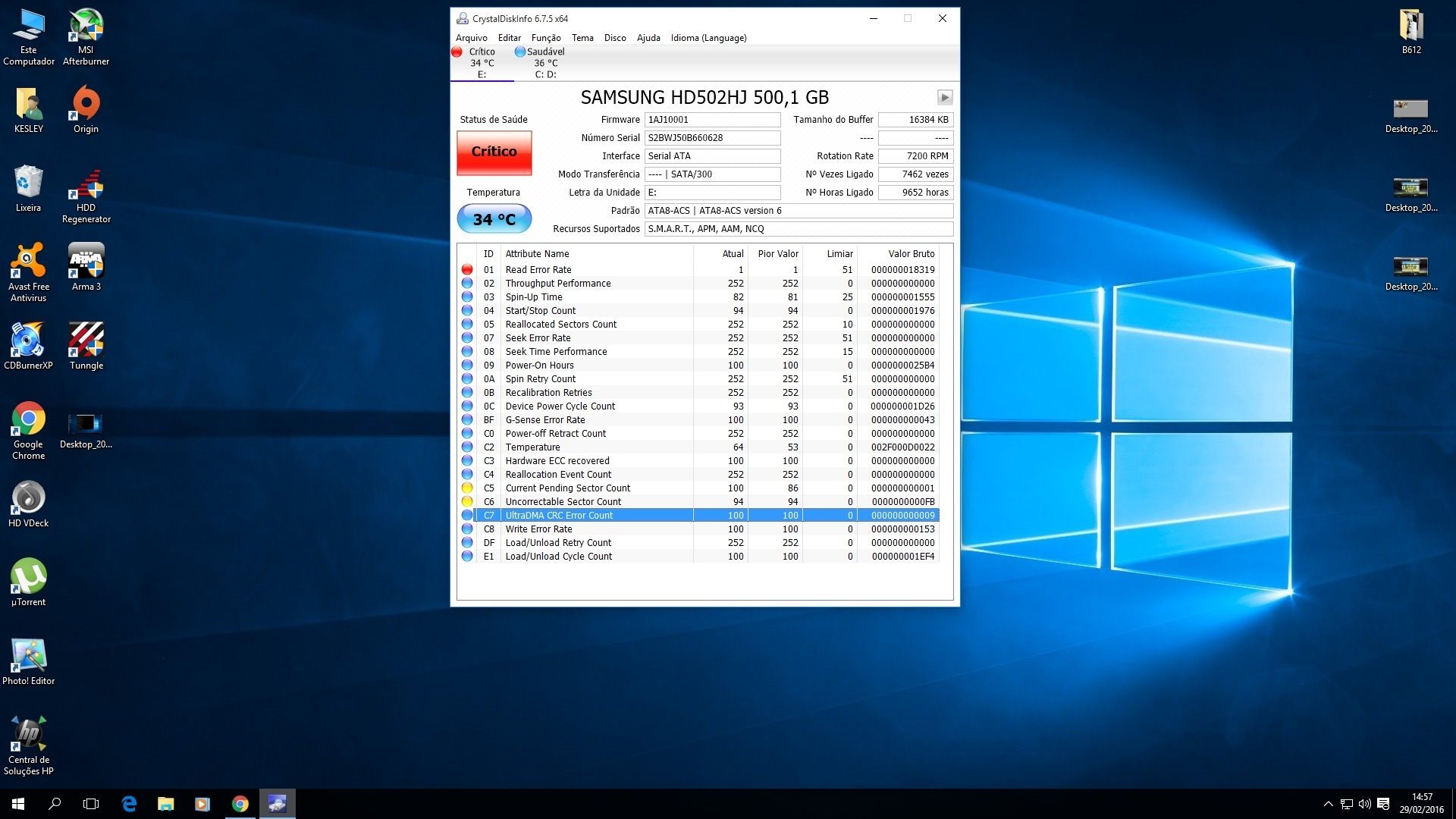This screenshot has width=1456, height=819.
Task: Open Central de Soluções HP icon
Action: point(29,746)
